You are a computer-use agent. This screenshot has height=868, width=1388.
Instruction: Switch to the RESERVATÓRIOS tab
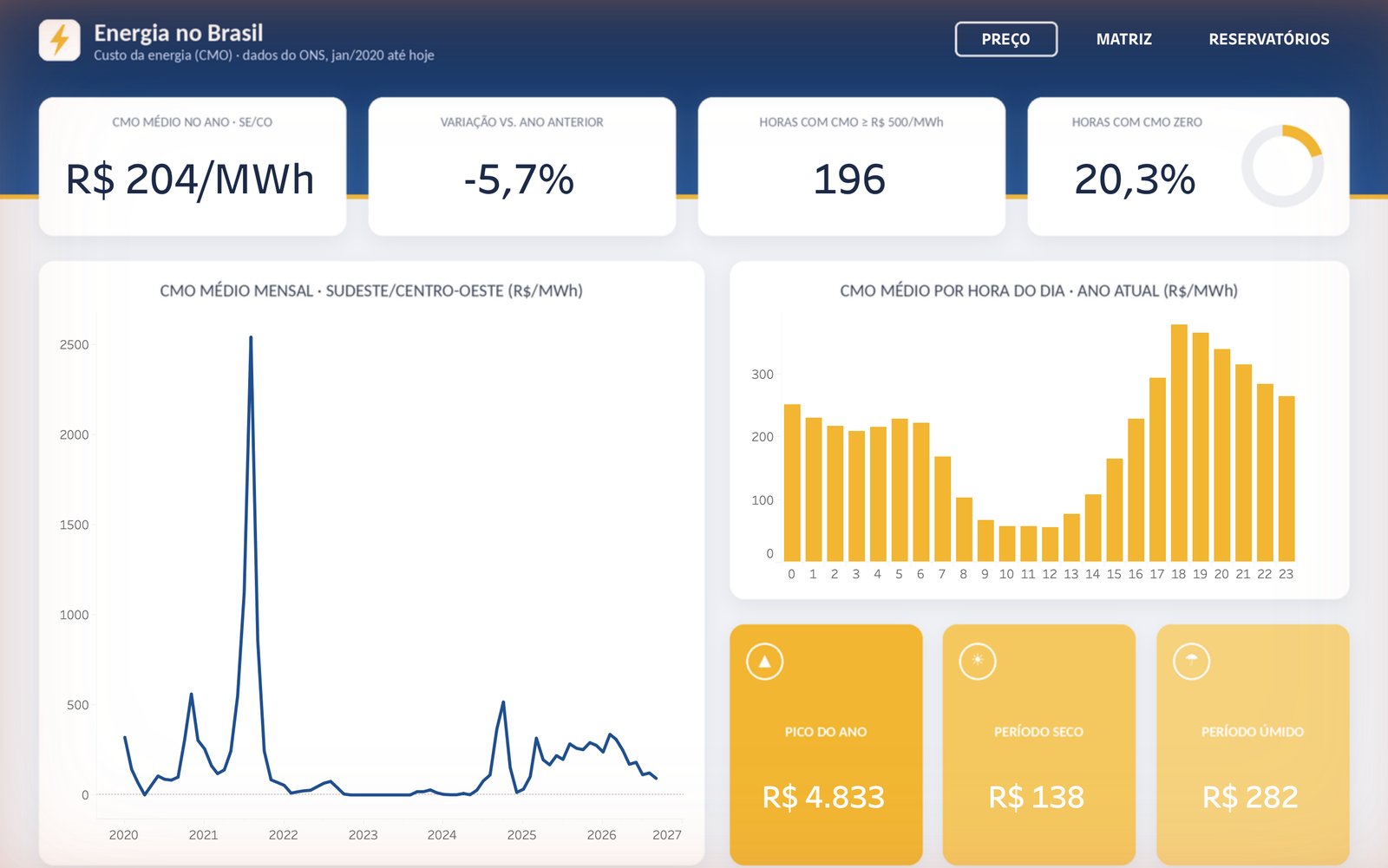[x=1269, y=39]
